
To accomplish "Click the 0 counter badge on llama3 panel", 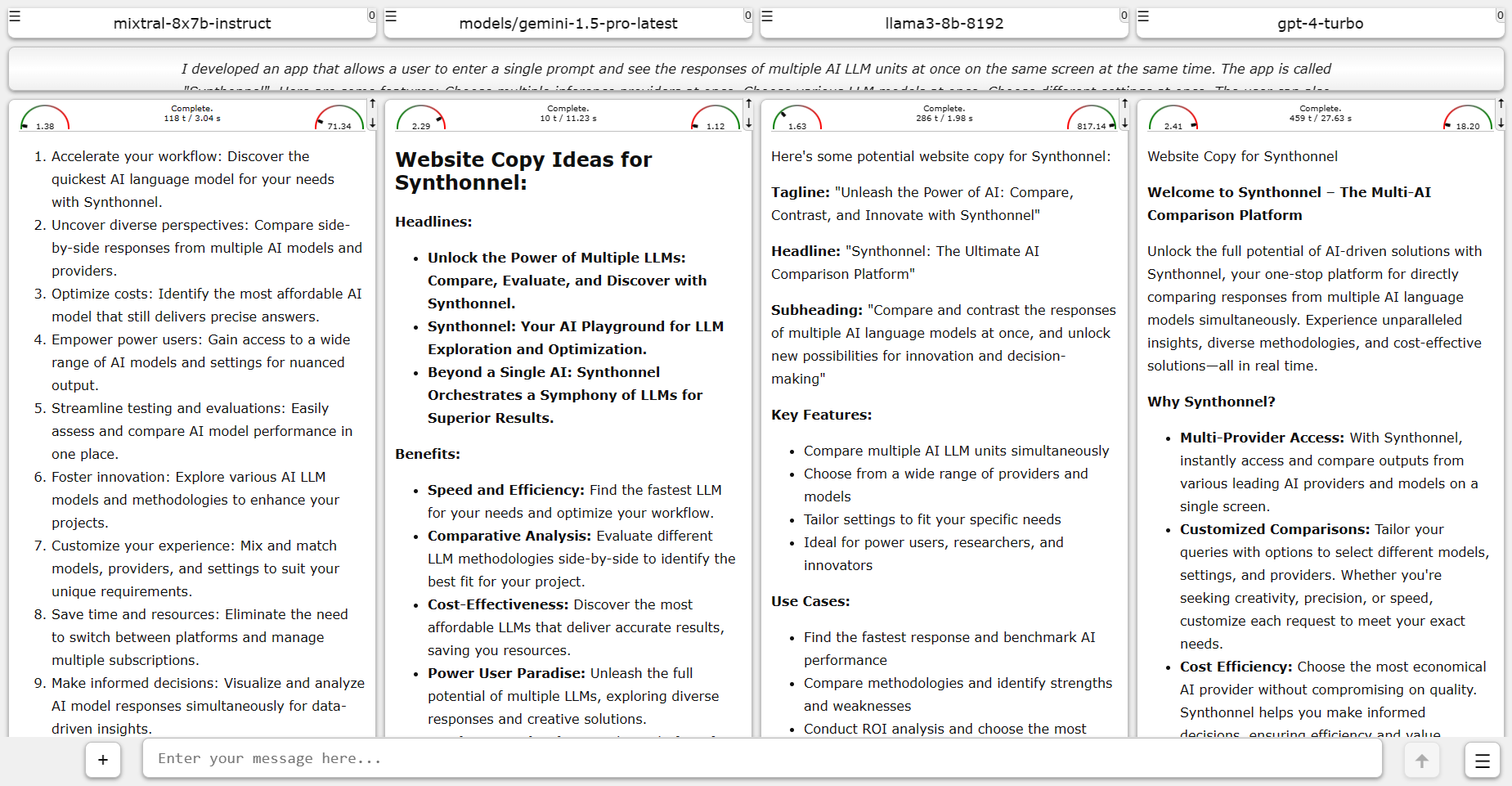I will (1124, 16).
